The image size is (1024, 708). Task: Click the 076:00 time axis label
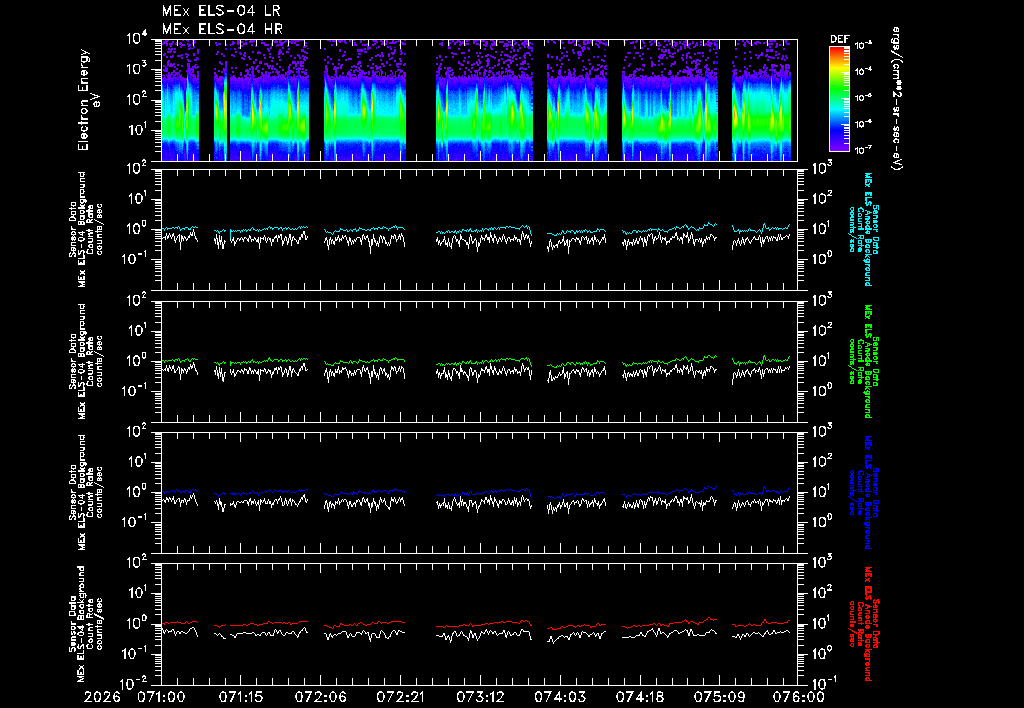point(799,697)
